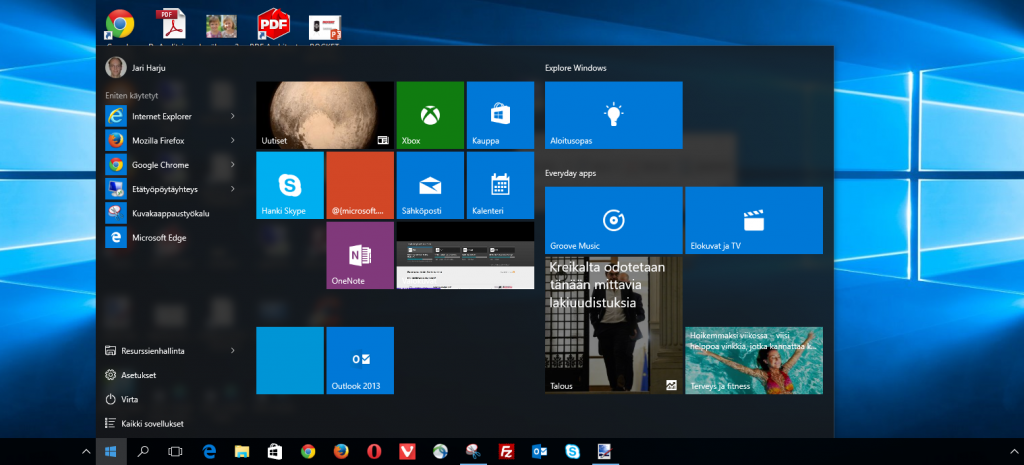
Task: Click the orange @{microsoft... tile
Action: (360, 185)
